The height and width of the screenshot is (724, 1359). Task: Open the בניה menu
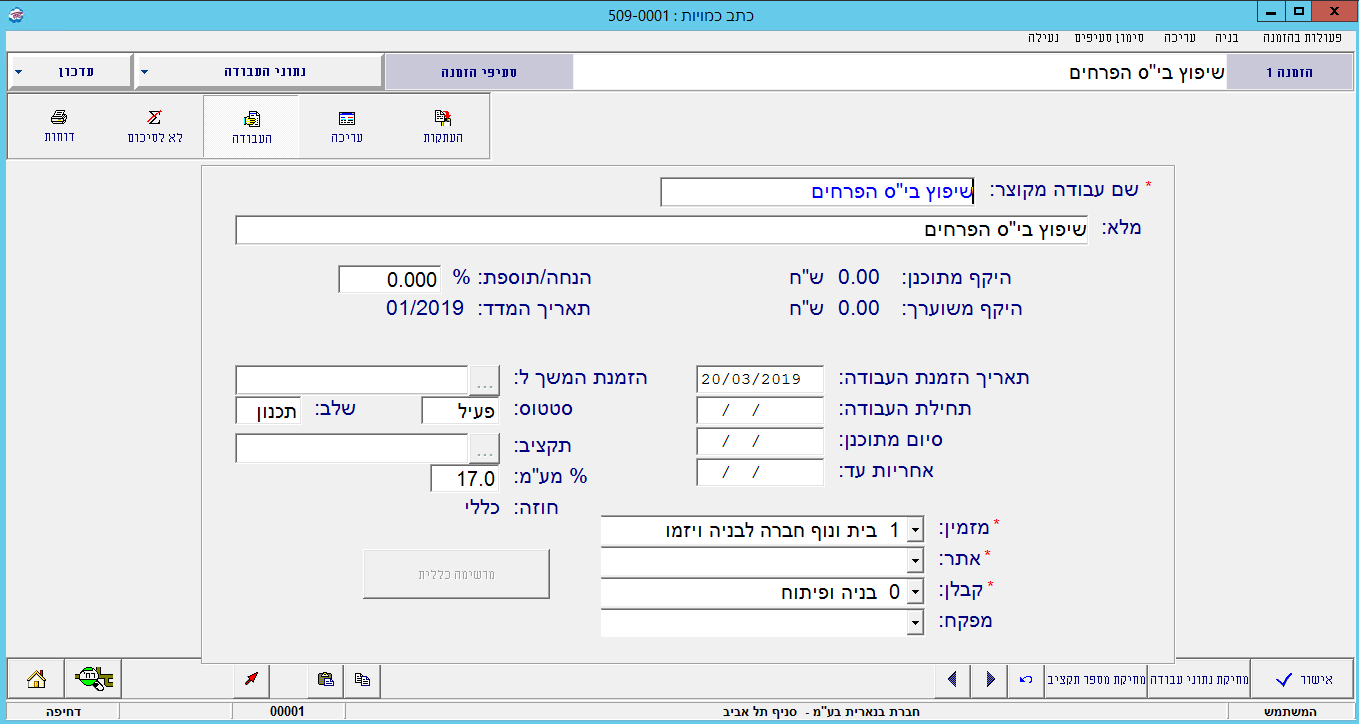click(x=1226, y=37)
